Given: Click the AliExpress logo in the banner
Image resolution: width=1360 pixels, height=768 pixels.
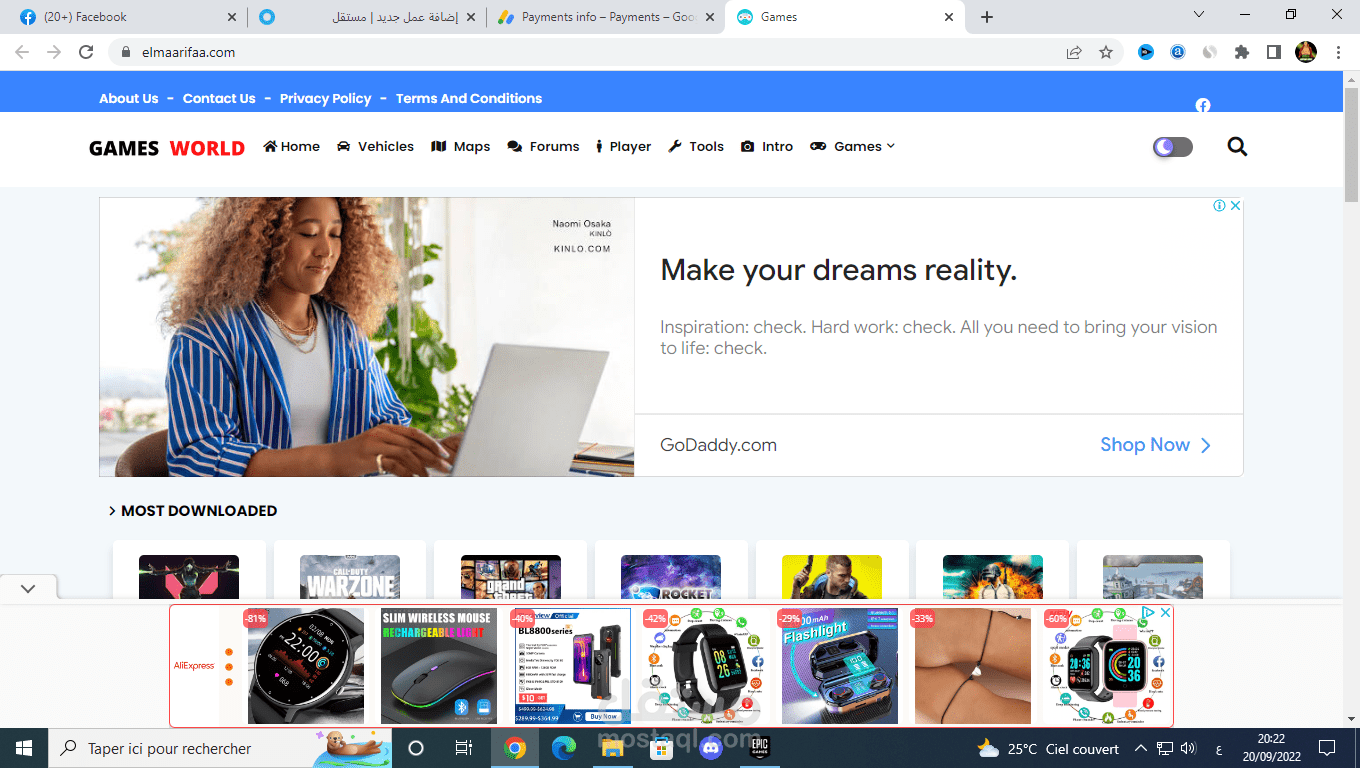Looking at the screenshot, I should click(194, 665).
